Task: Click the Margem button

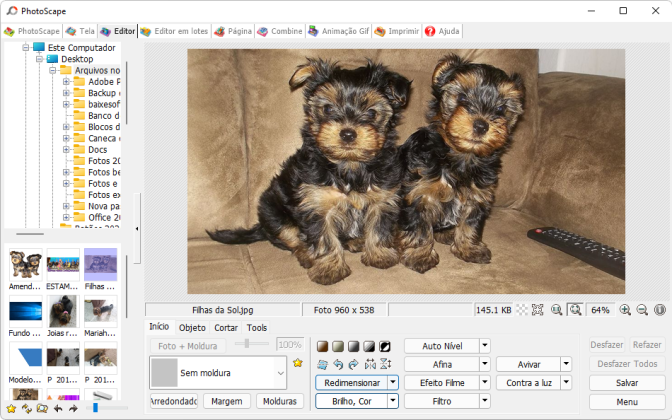Action: [227, 401]
